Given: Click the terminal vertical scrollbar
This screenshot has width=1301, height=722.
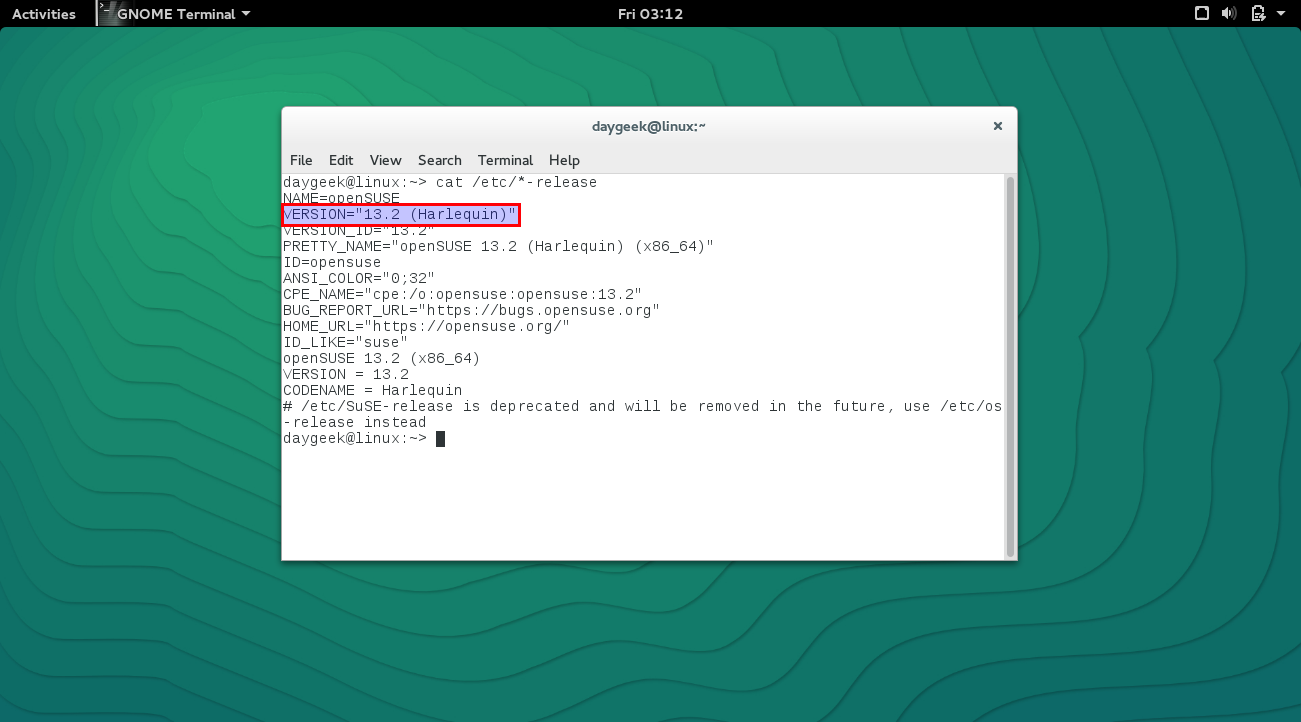Looking at the screenshot, I should pyautogui.click(x=1010, y=366).
